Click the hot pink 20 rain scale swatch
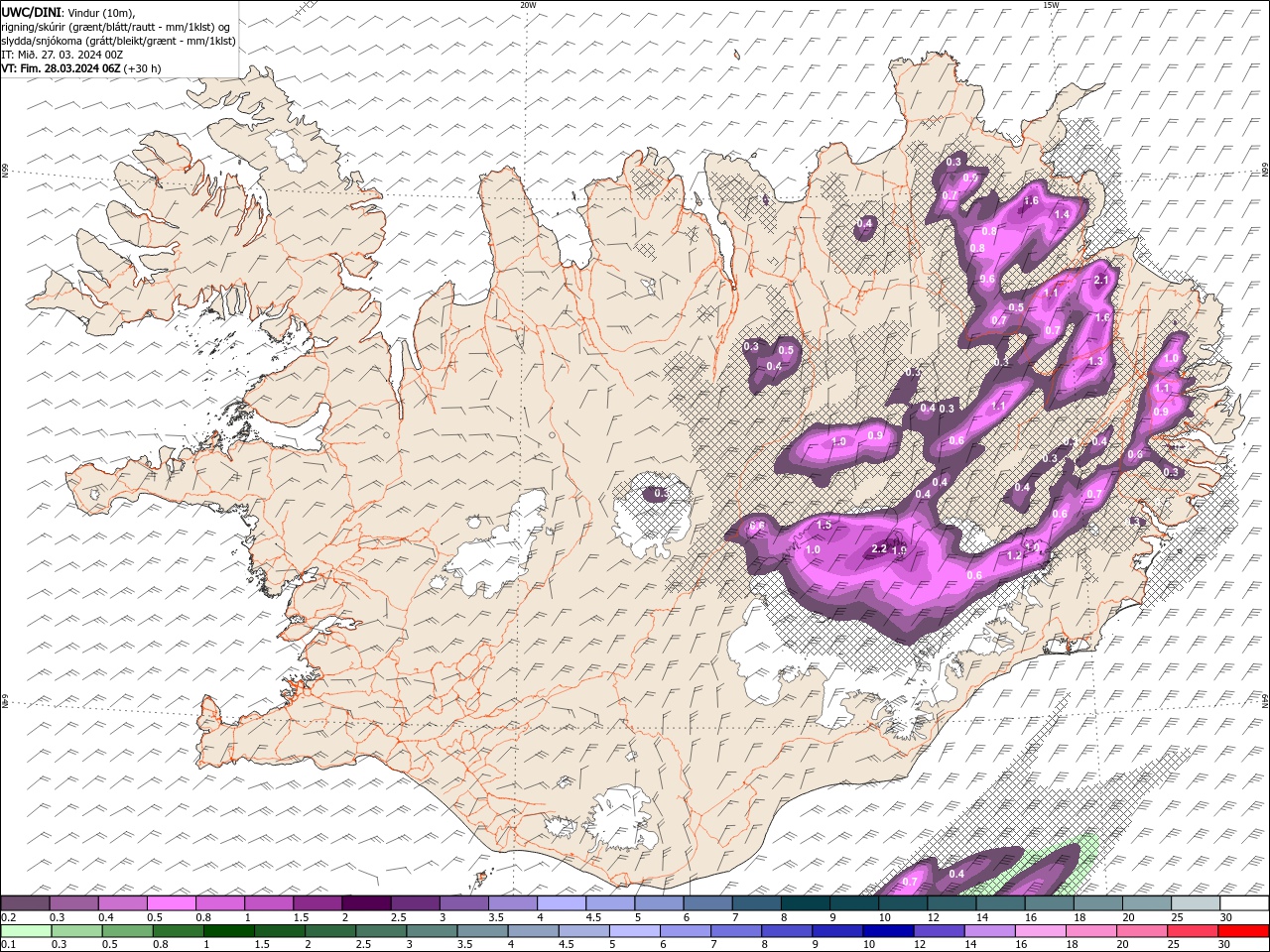The image size is (1270, 952). coord(1142,931)
